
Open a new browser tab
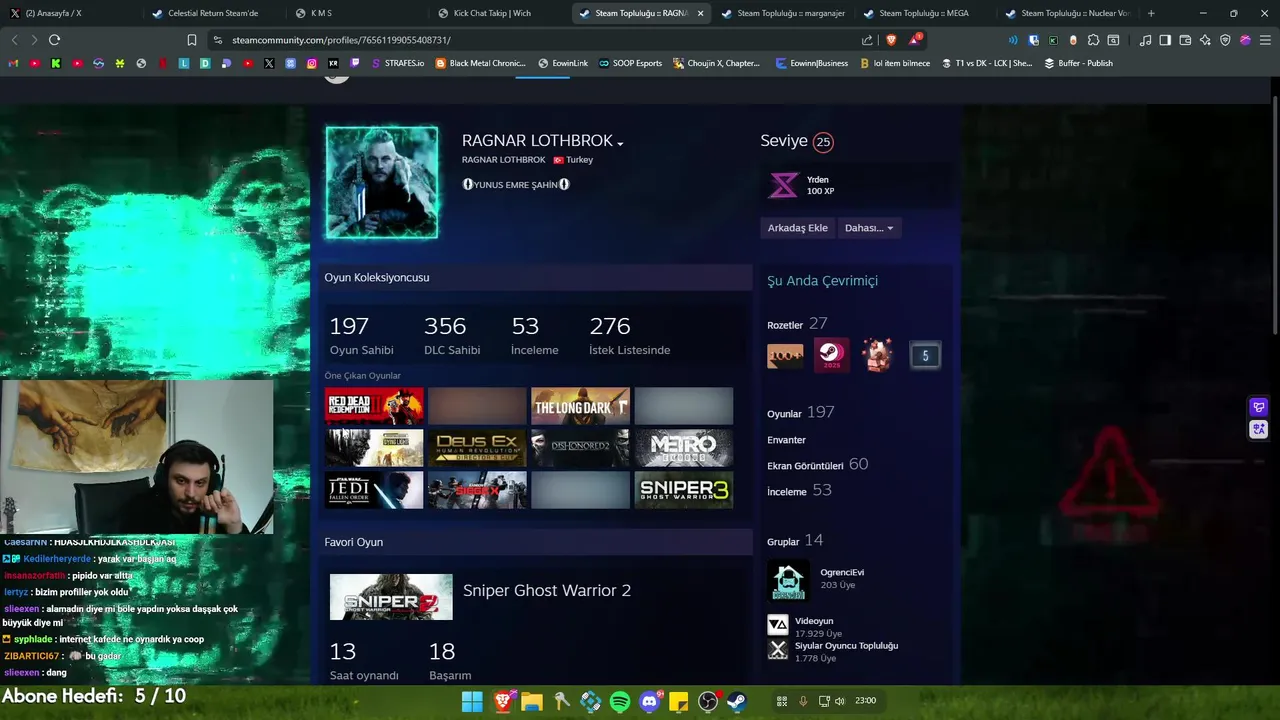point(1151,13)
